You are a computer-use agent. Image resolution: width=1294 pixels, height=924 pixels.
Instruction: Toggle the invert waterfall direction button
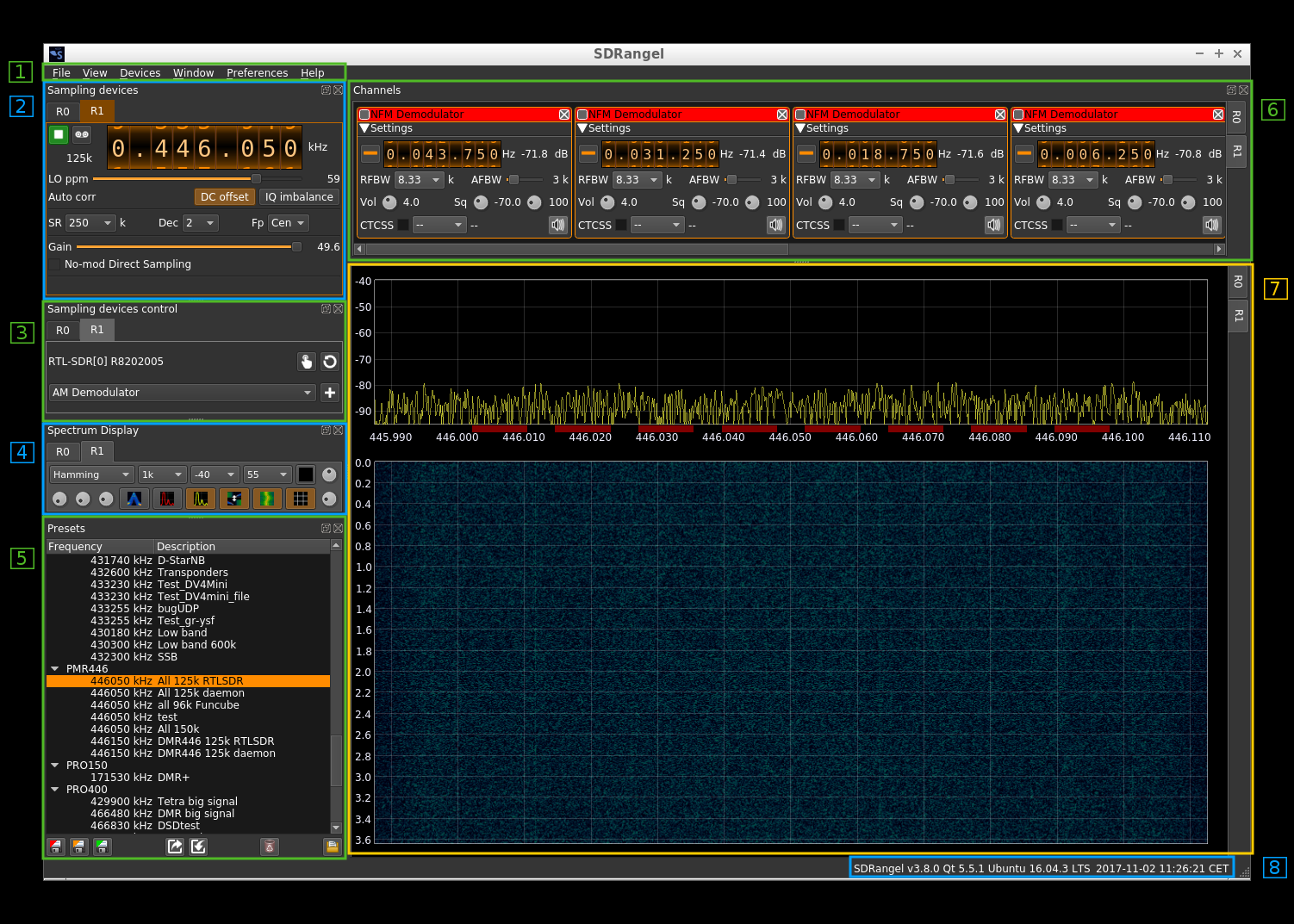coord(233,499)
